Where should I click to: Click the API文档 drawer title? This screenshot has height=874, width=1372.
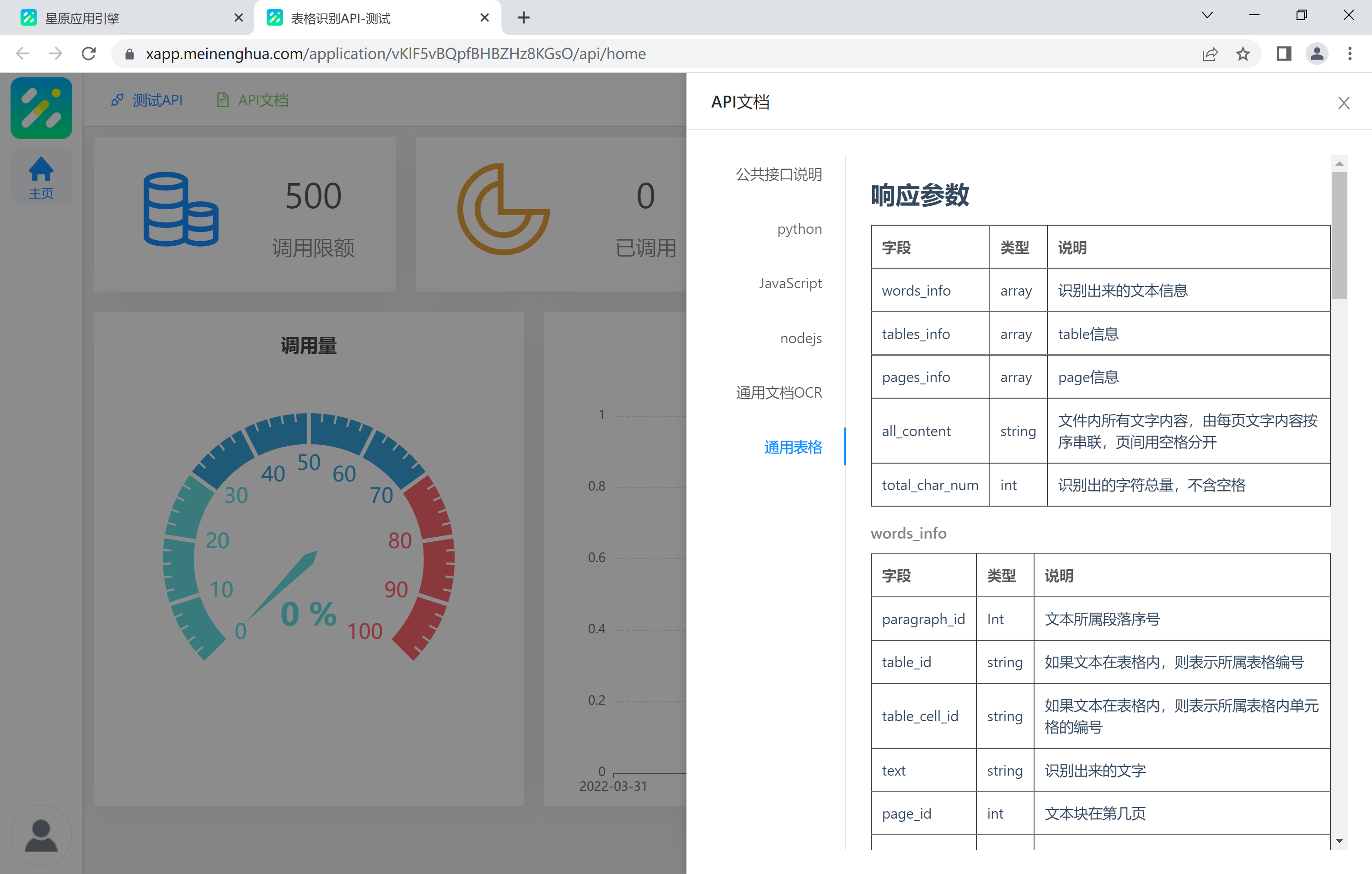coord(740,102)
